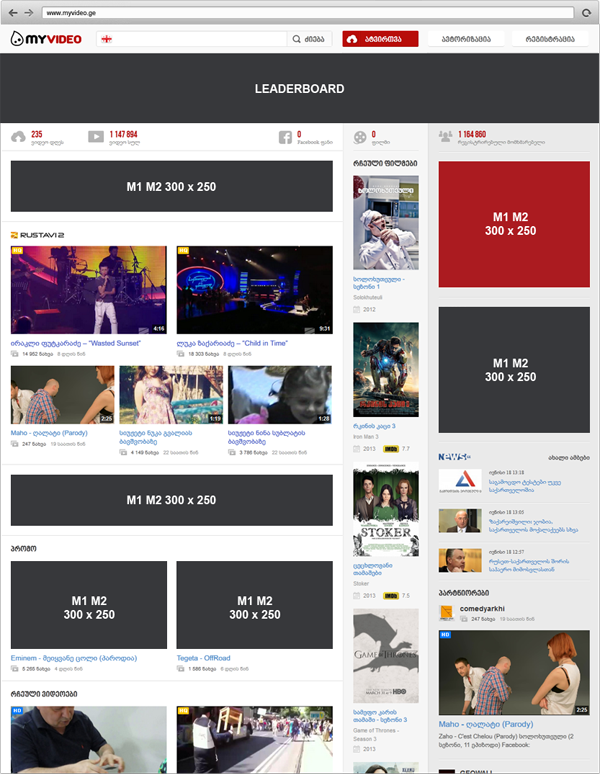The image size is (600, 775).
Task: Click the browser back arrow
Action: (x=12, y=12)
